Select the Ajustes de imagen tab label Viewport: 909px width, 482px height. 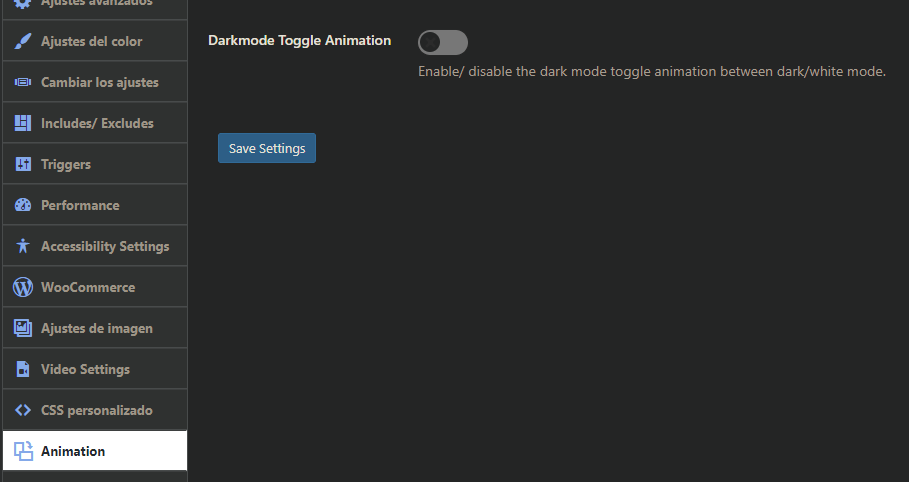click(x=97, y=328)
